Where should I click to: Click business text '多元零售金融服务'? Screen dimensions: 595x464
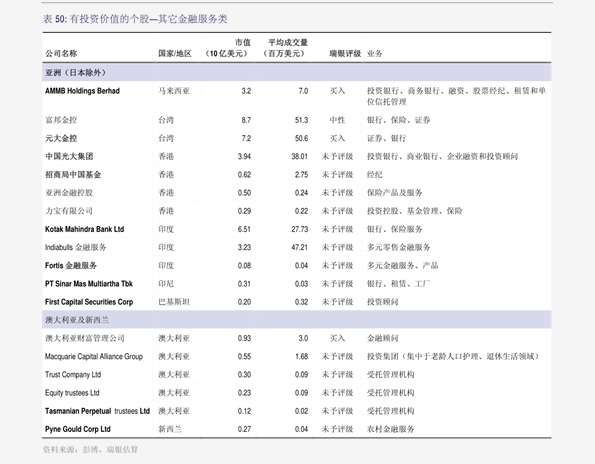(x=398, y=247)
